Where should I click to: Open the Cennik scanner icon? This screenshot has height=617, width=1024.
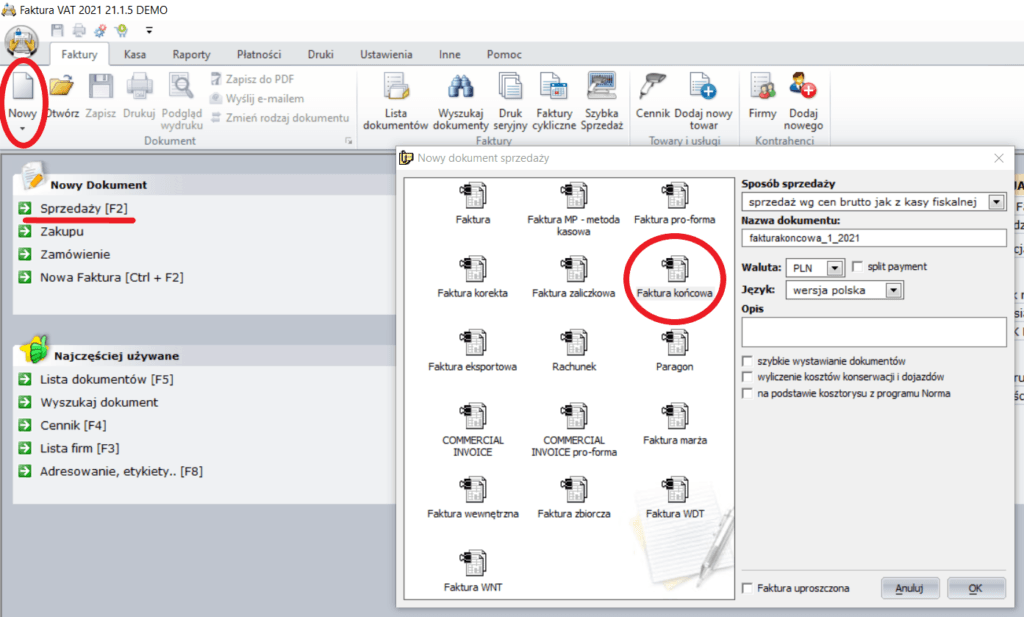click(x=653, y=88)
